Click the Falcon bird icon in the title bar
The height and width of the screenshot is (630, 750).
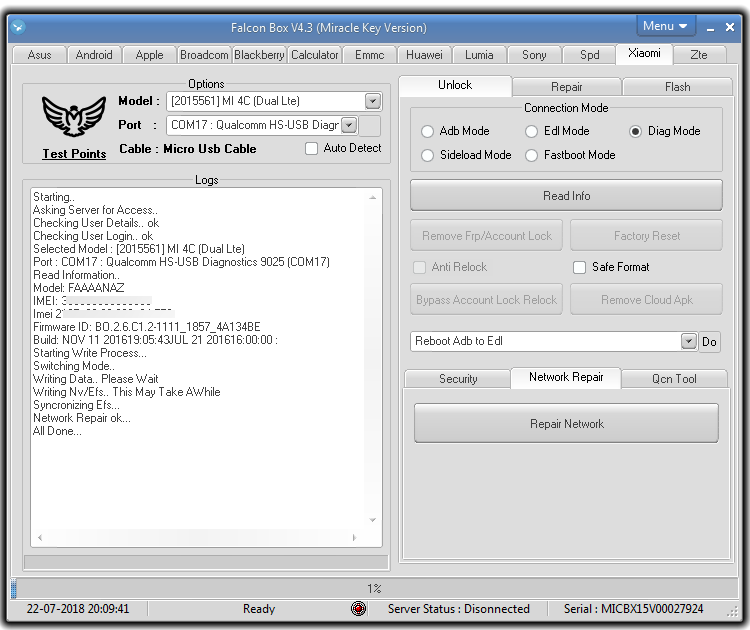18,27
